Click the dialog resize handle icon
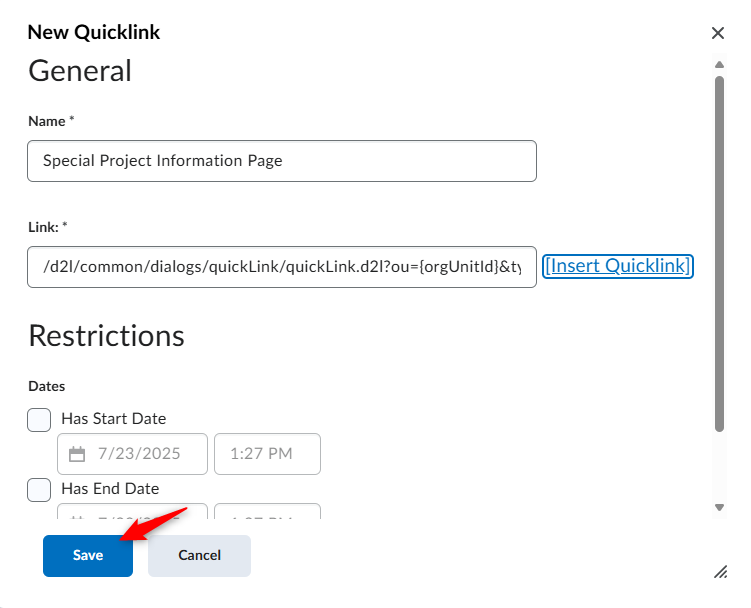Screen dimensions: 751x608 pyautogui.click(x=720, y=572)
